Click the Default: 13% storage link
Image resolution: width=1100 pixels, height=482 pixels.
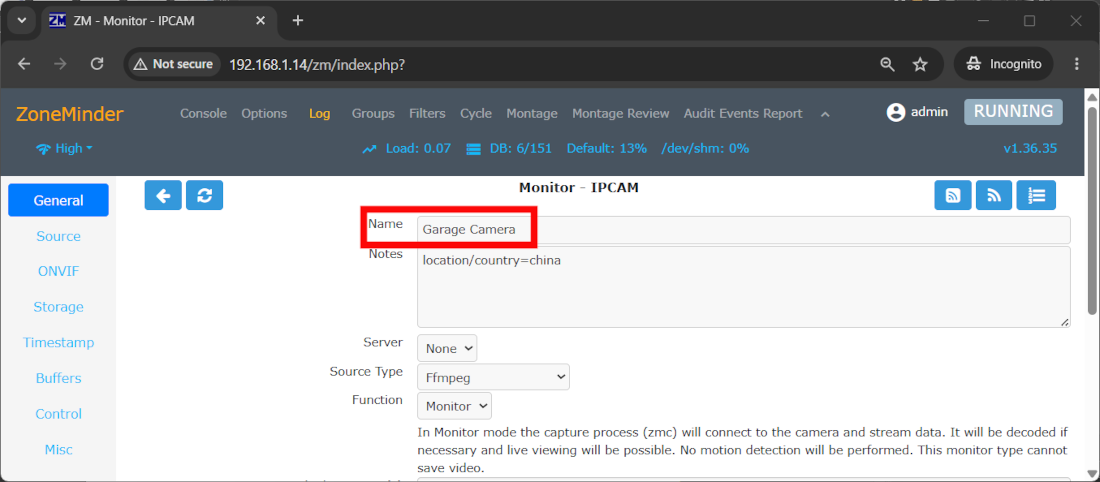[607, 148]
